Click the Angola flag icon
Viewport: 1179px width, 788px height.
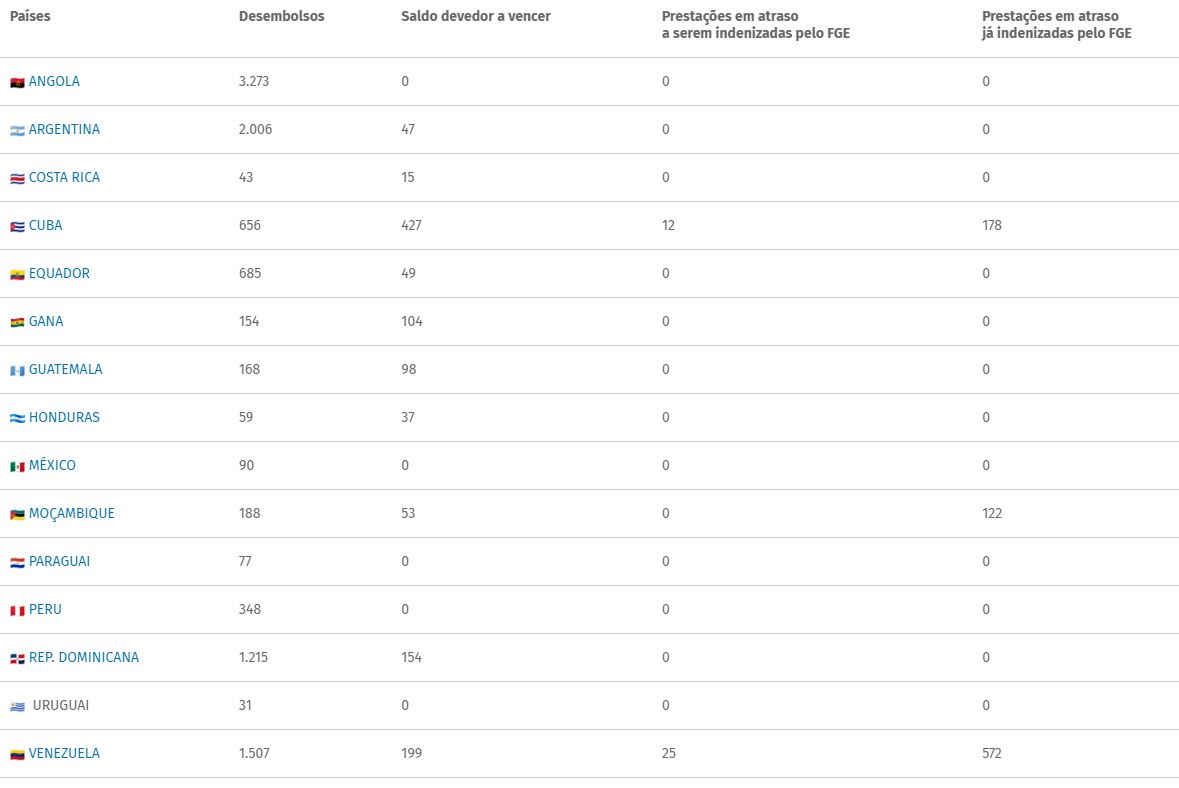click(17, 82)
